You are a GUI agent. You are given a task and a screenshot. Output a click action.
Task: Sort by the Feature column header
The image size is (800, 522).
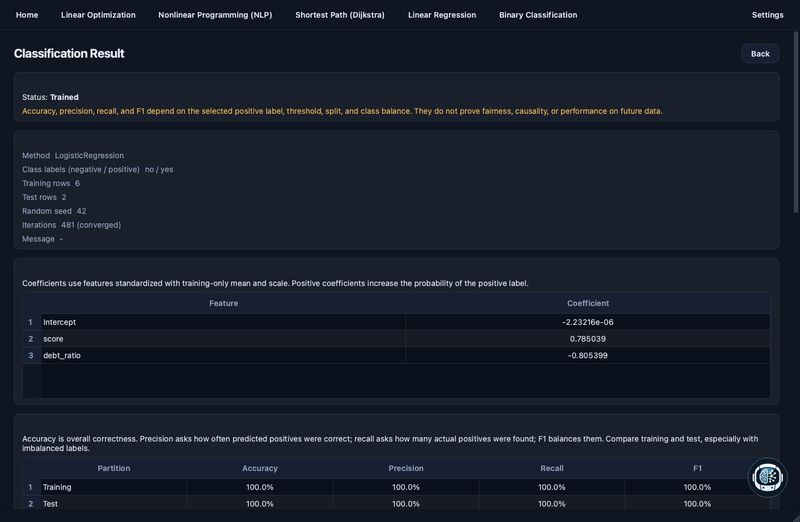click(223, 303)
